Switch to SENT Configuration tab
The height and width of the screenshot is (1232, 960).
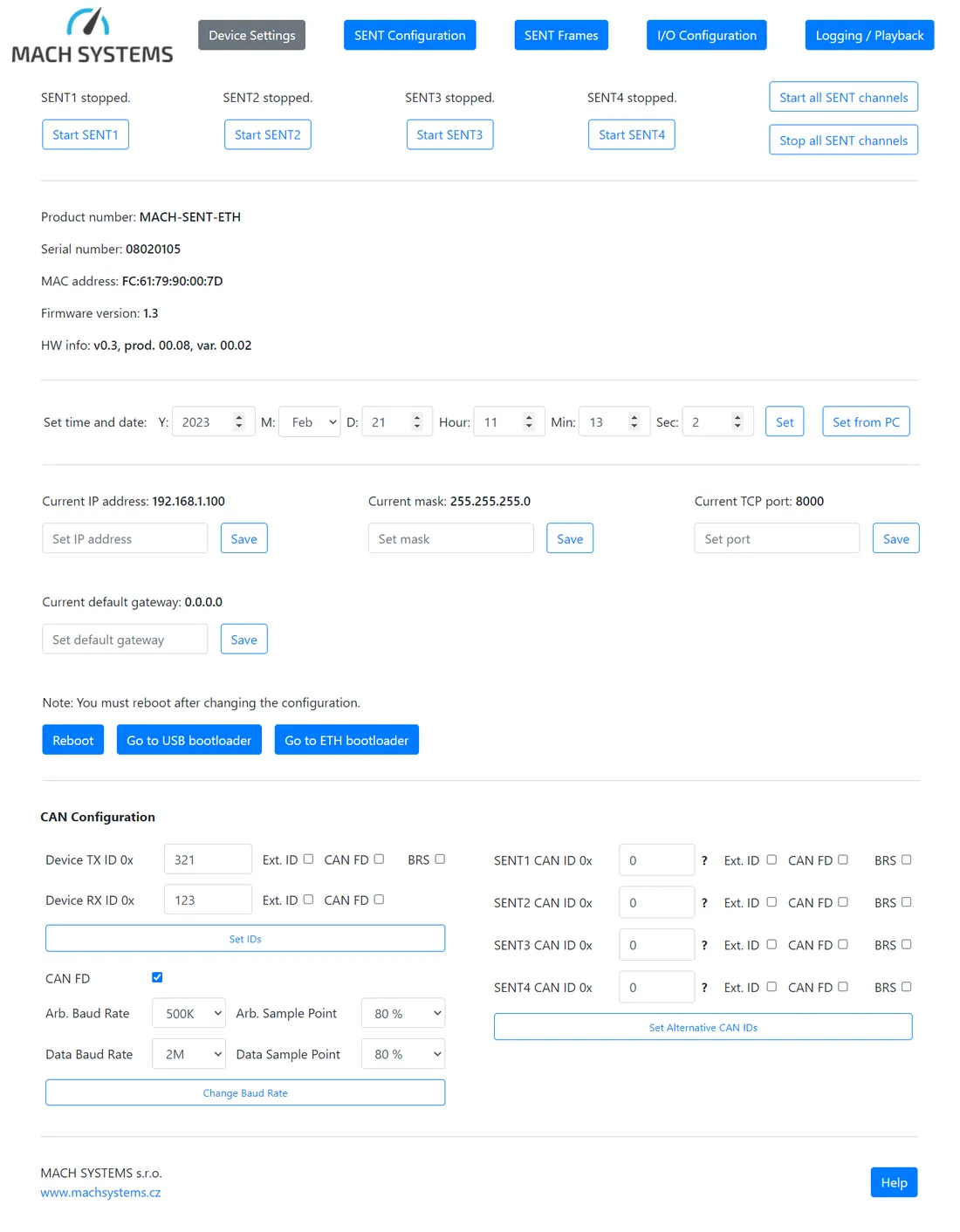point(410,35)
